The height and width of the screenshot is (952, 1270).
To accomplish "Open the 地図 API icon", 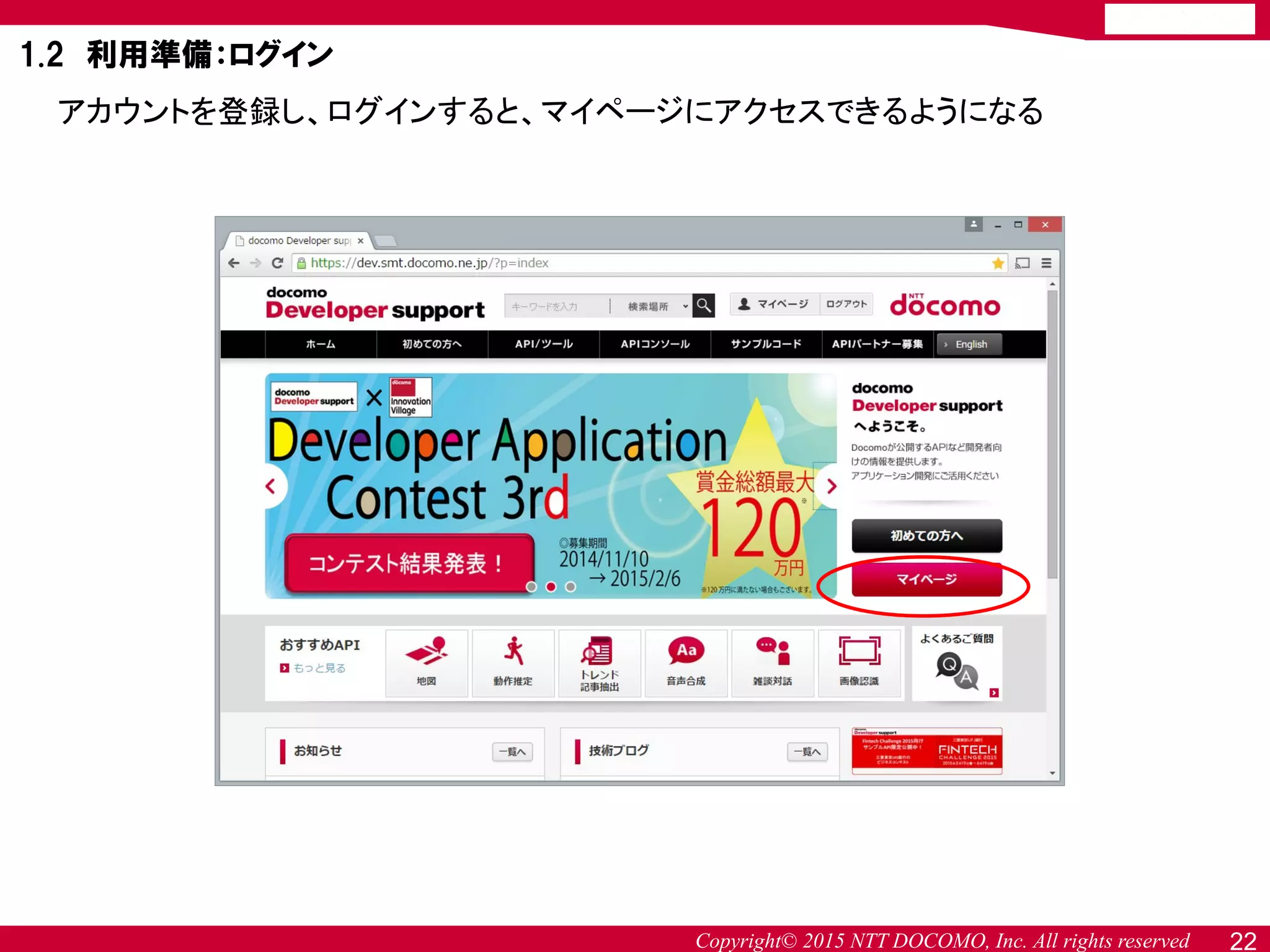I will tap(427, 664).
